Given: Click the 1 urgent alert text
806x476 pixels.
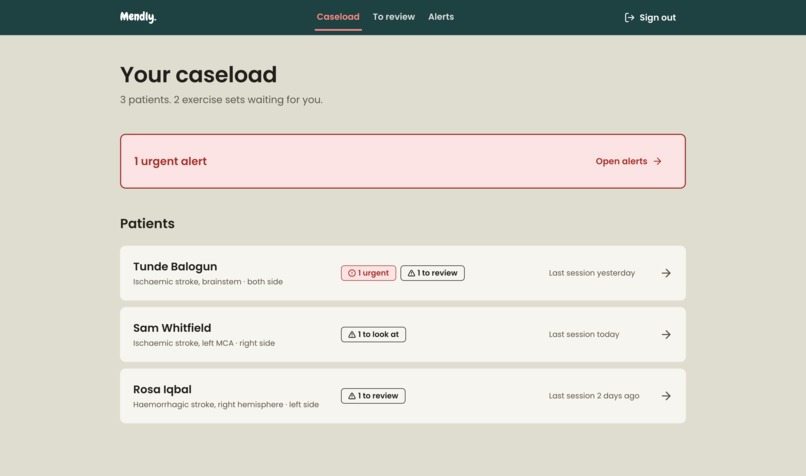Looking at the screenshot, I should click(170, 161).
